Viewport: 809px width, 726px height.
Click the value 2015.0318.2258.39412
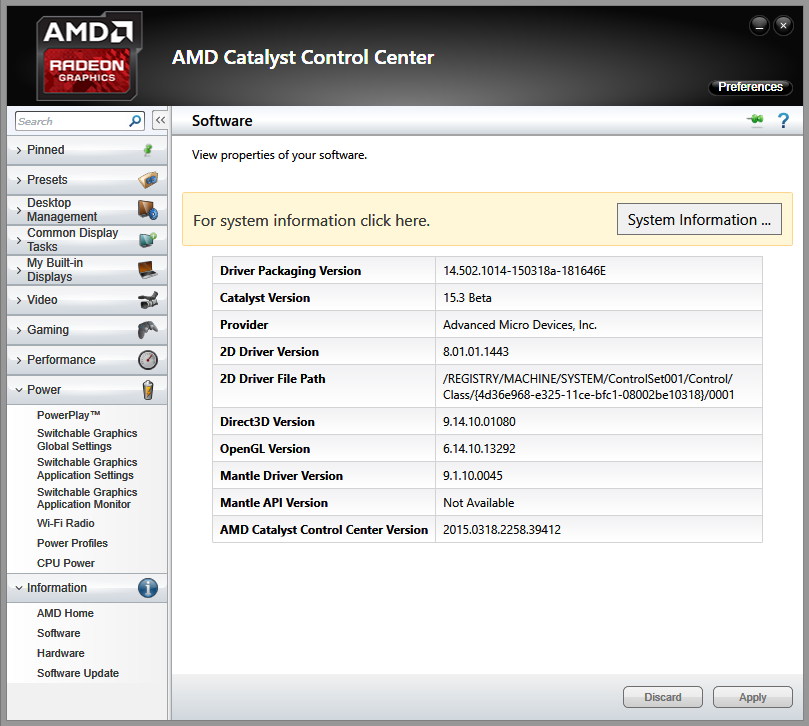(x=501, y=529)
